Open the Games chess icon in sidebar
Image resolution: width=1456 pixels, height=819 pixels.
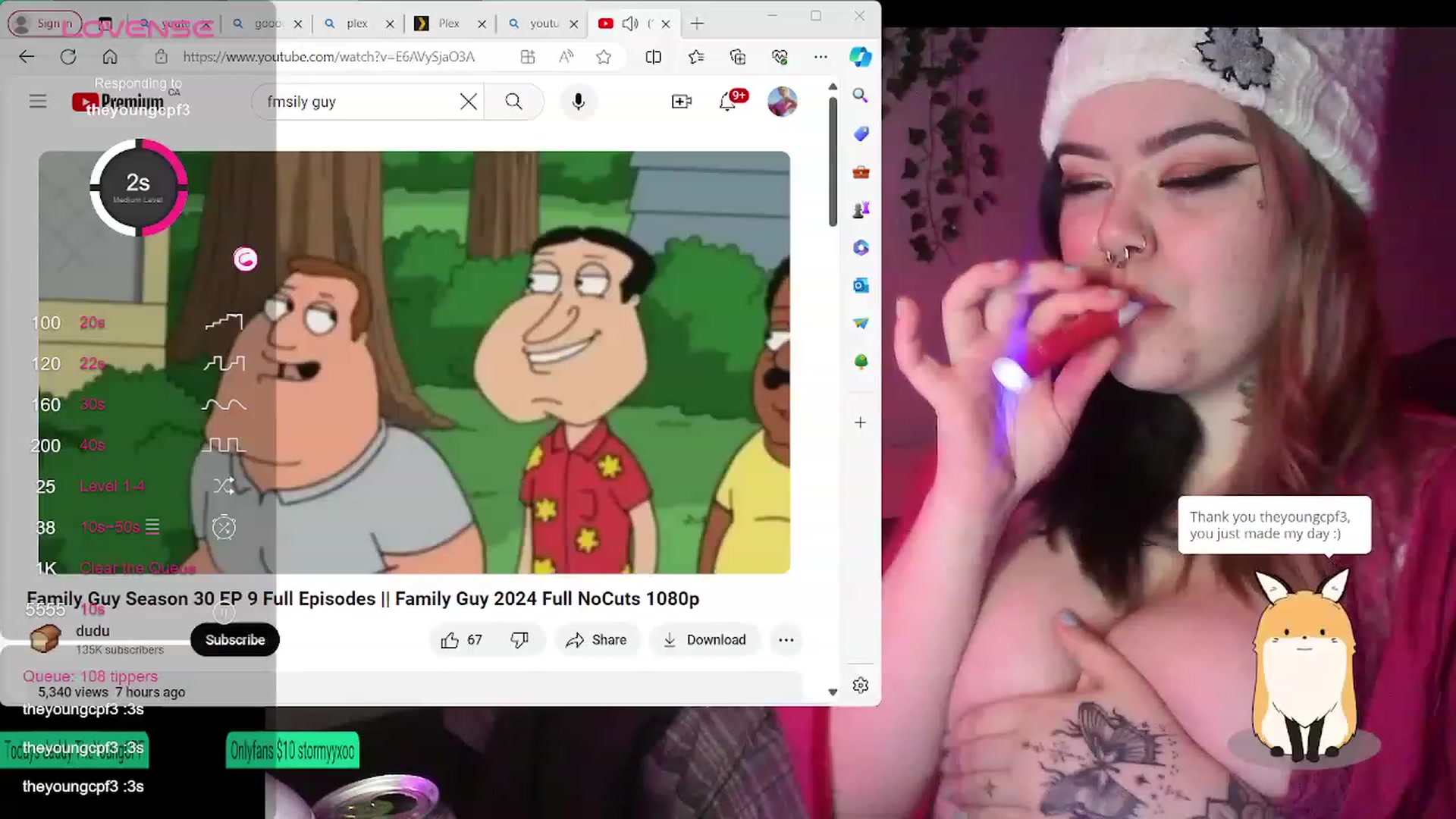tap(860, 210)
